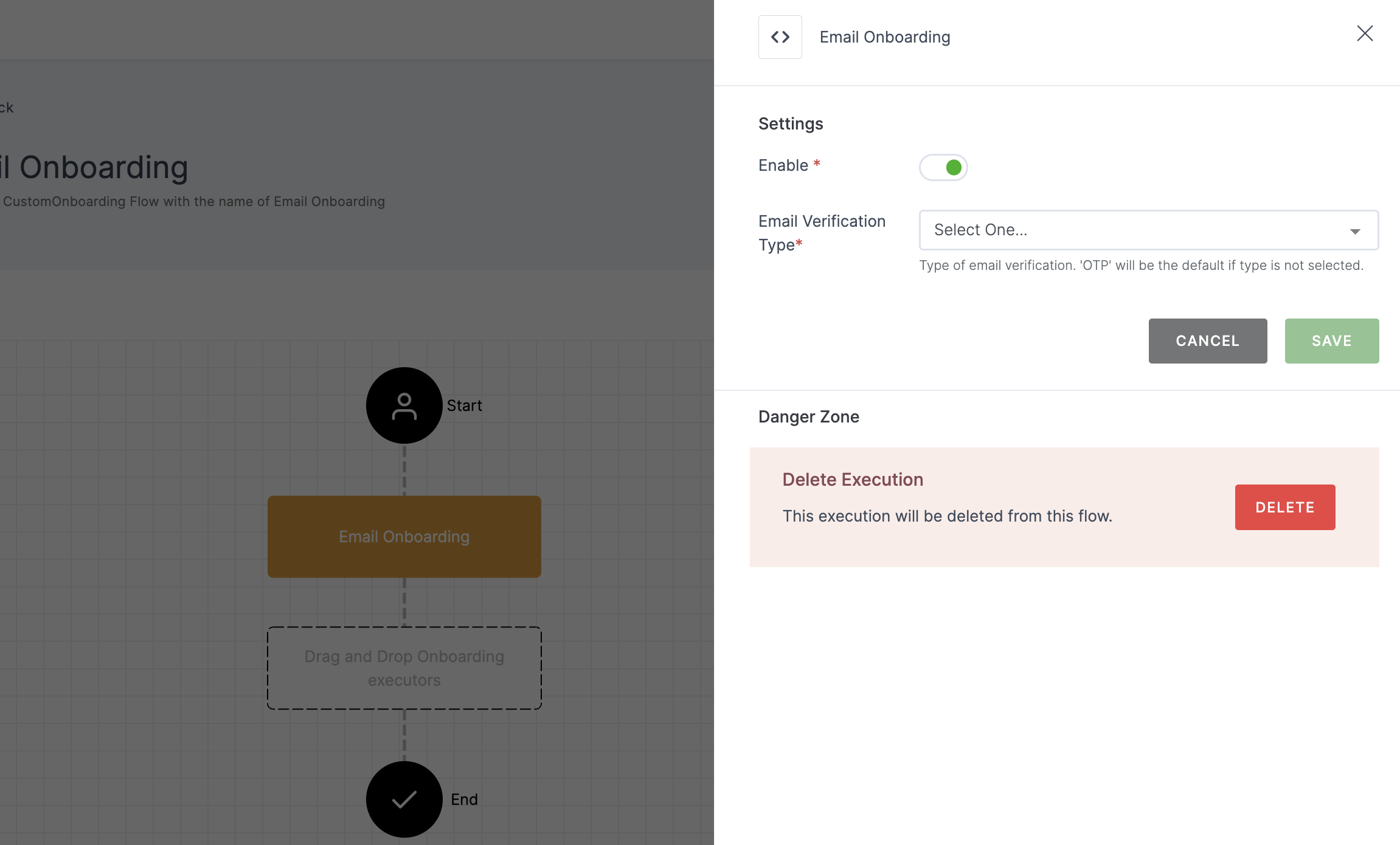Click the Start node person icon
1400x845 pixels.
(403, 405)
